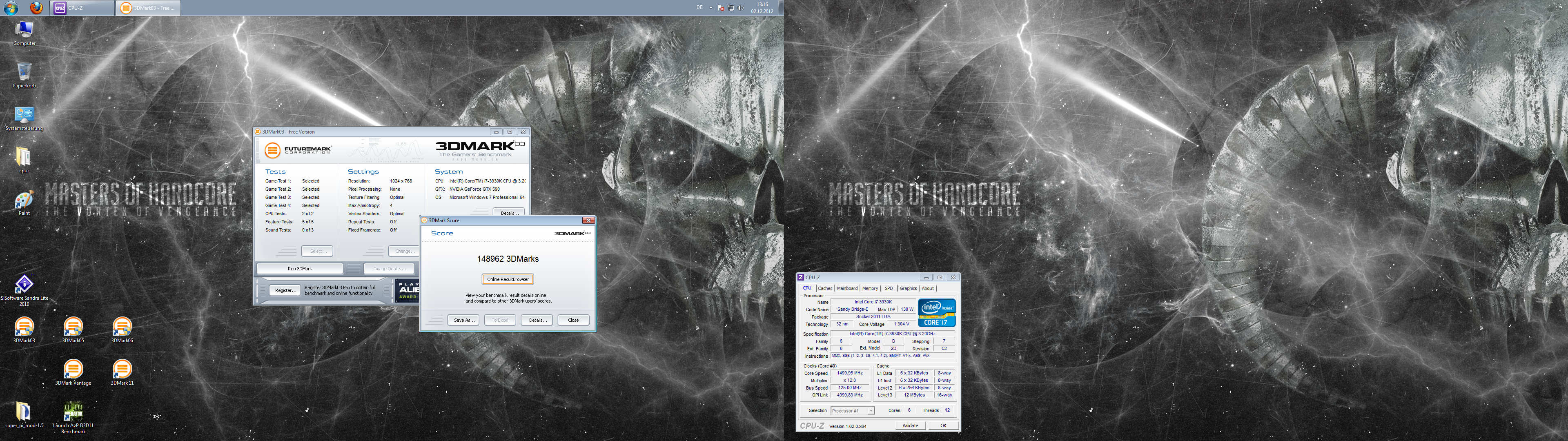Image resolution: width=1568 pixels, height=441 pixels.
Task: Click the GFX value NVIDIA GeForce GTX 590
Action: 474,189
